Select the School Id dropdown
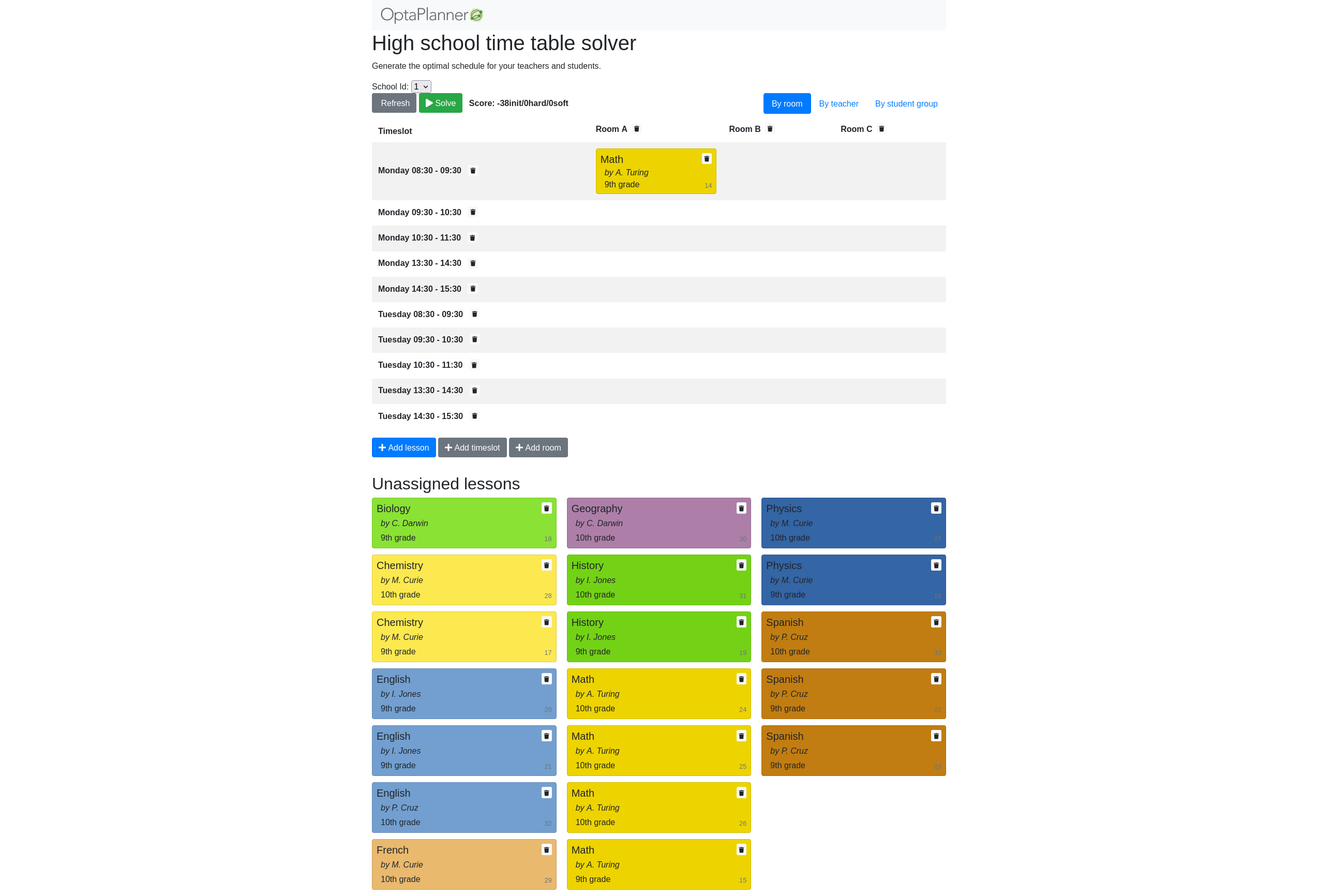This screenshot has width=1318, height=896. (x=421, y=86)
